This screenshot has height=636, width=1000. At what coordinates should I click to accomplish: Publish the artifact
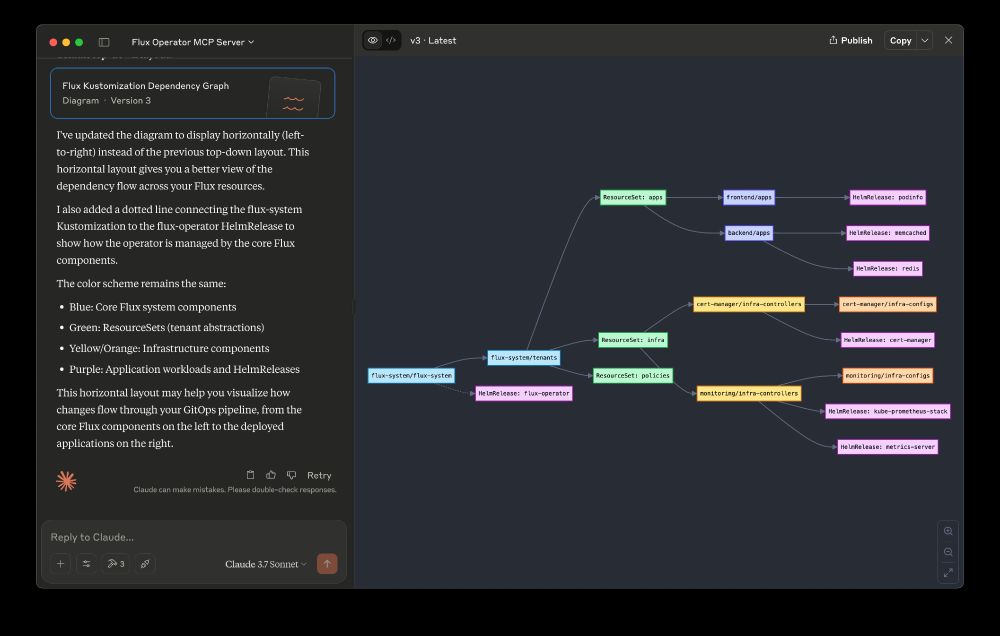851,40
